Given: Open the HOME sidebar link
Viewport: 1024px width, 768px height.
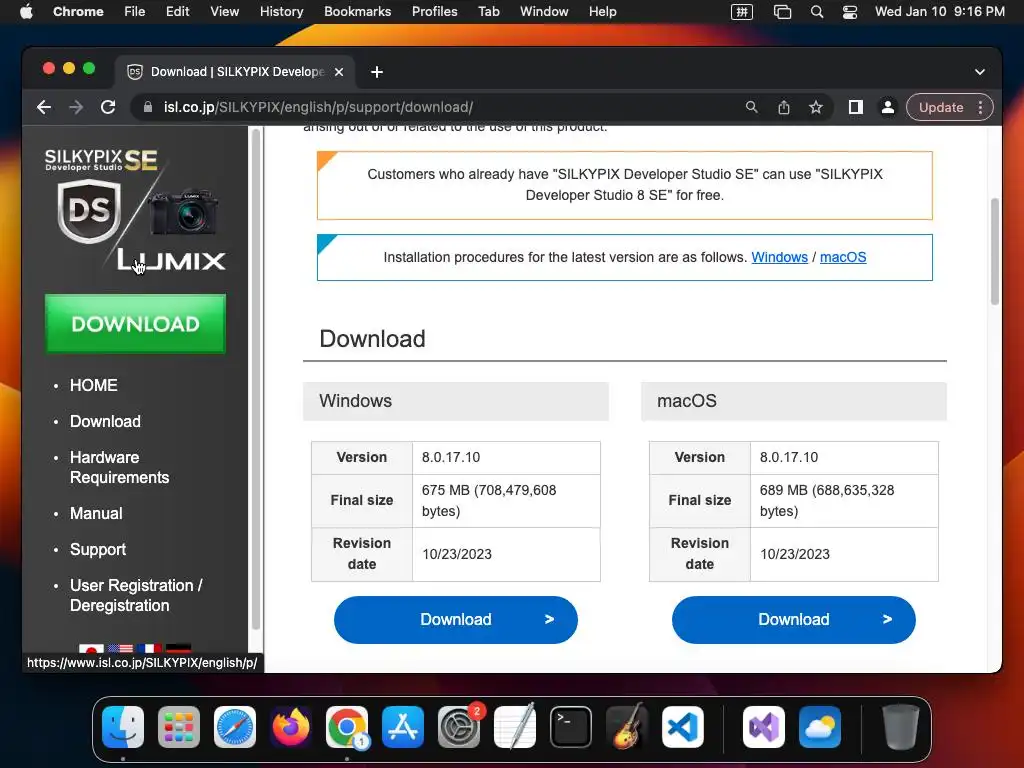Looking at the screenshot, I should point(93,385).
